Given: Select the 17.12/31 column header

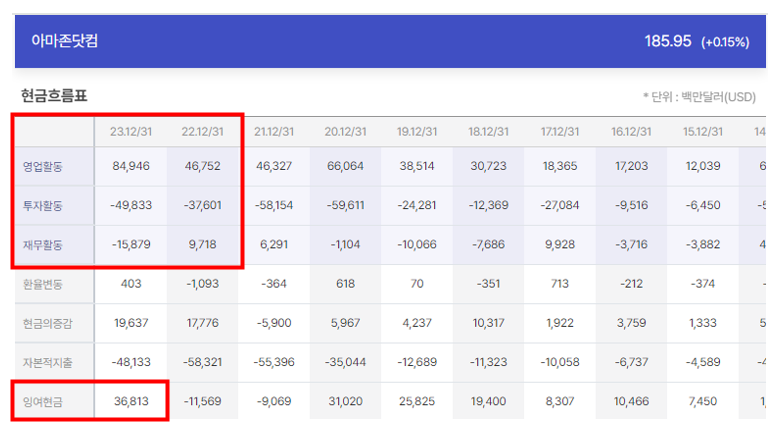Looking at the screenshot, I should (x=560, y=132).
